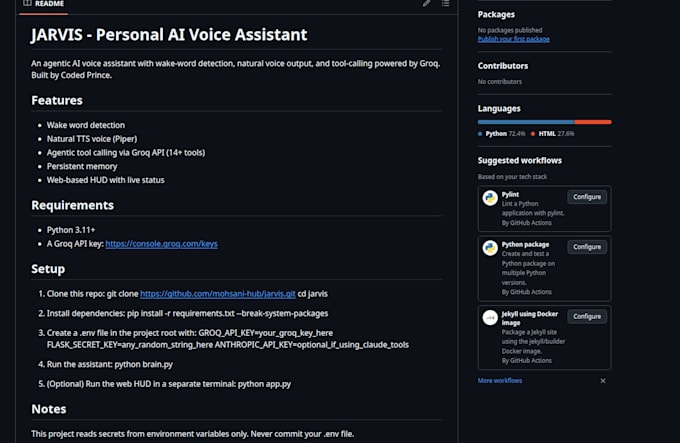
Task: Select the Python 72.4% language entry
Action: (x=501, y=134)
